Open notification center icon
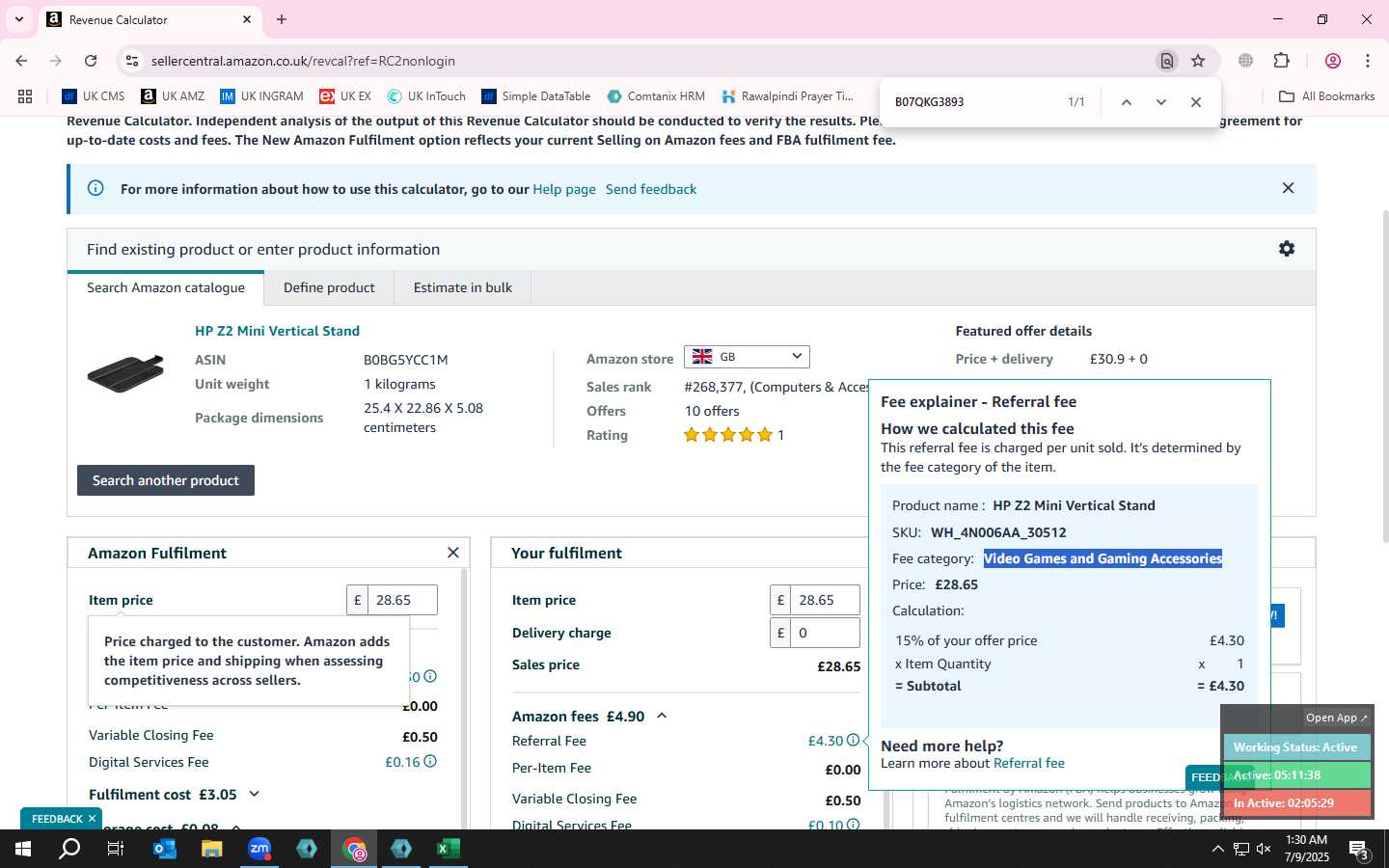The height and width of the screenshot is (868, 1389). coord(1359,850)
